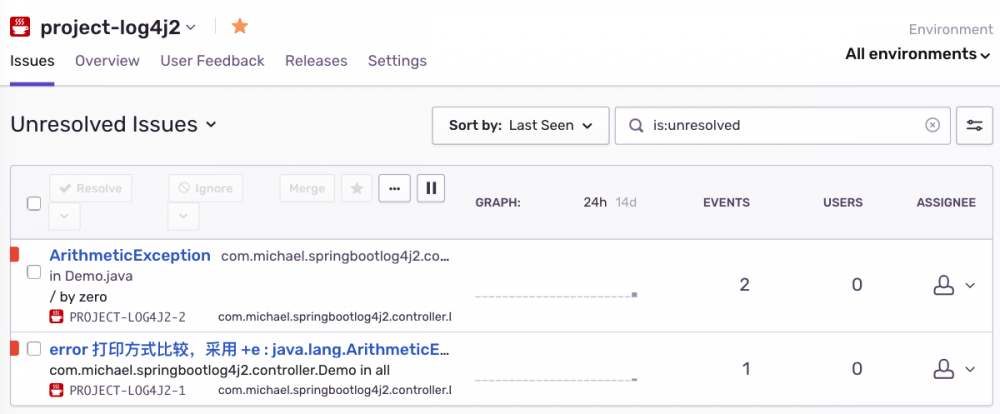Expand the assignee dropdown for PROJECT-LOG4J2-1
Screen dimensions: 1000x414
pyautogui.click(x=970, y=369)
